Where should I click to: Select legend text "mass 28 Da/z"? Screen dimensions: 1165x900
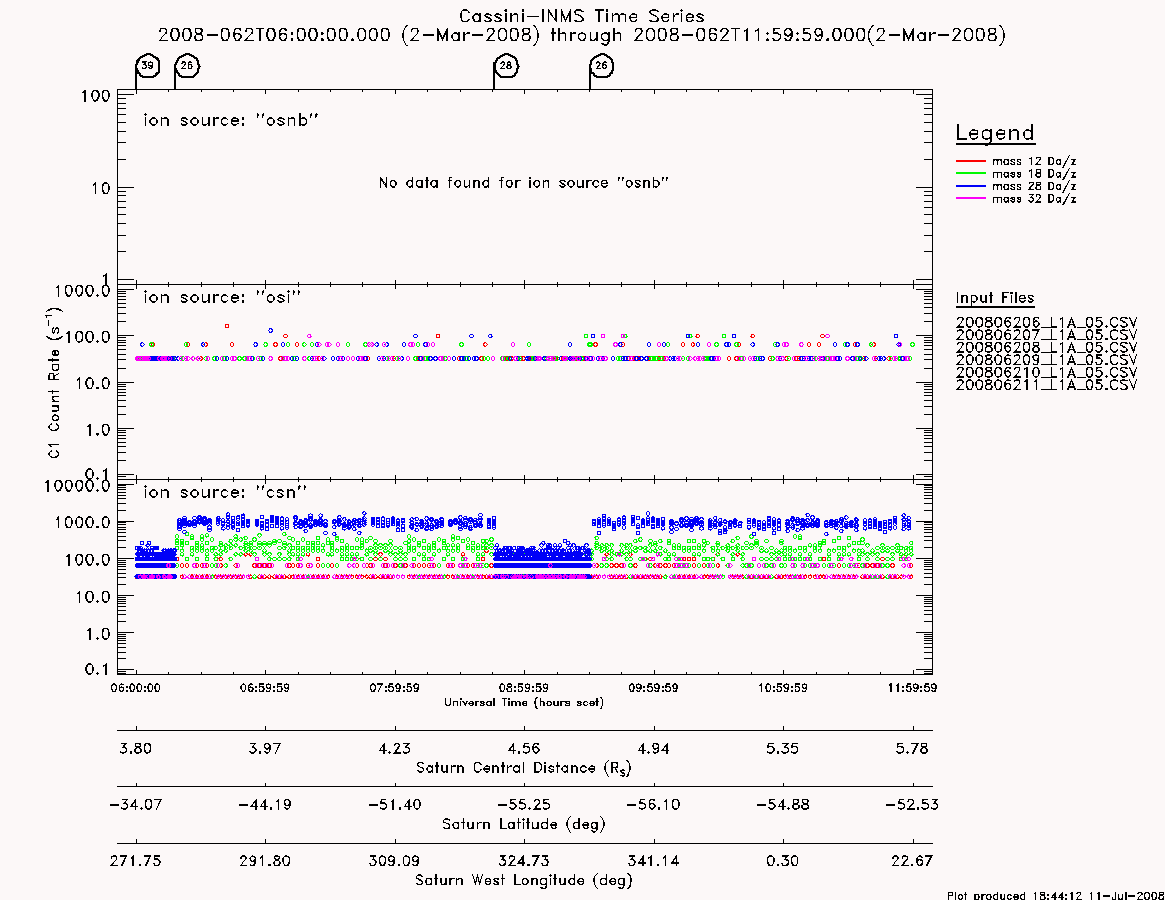click(1034, 187)
